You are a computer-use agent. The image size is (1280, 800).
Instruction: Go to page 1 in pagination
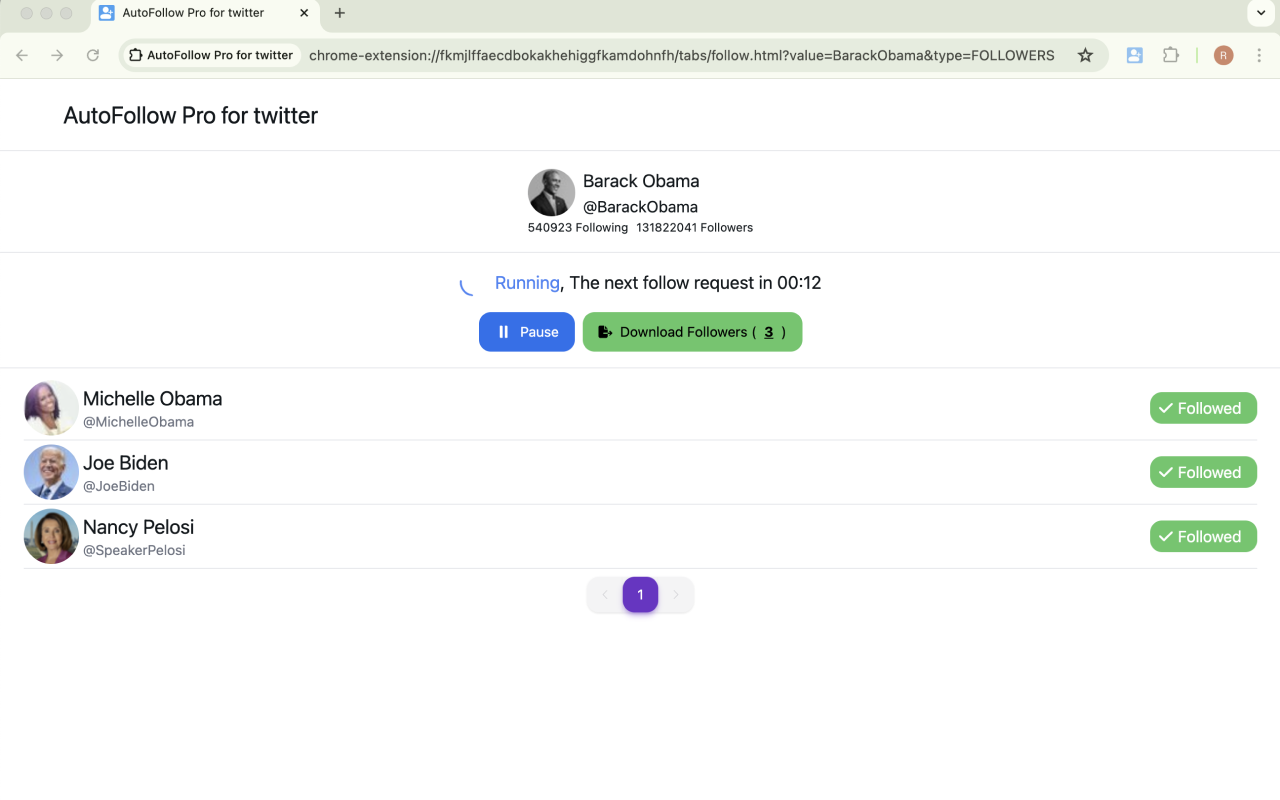coord(640,594)
